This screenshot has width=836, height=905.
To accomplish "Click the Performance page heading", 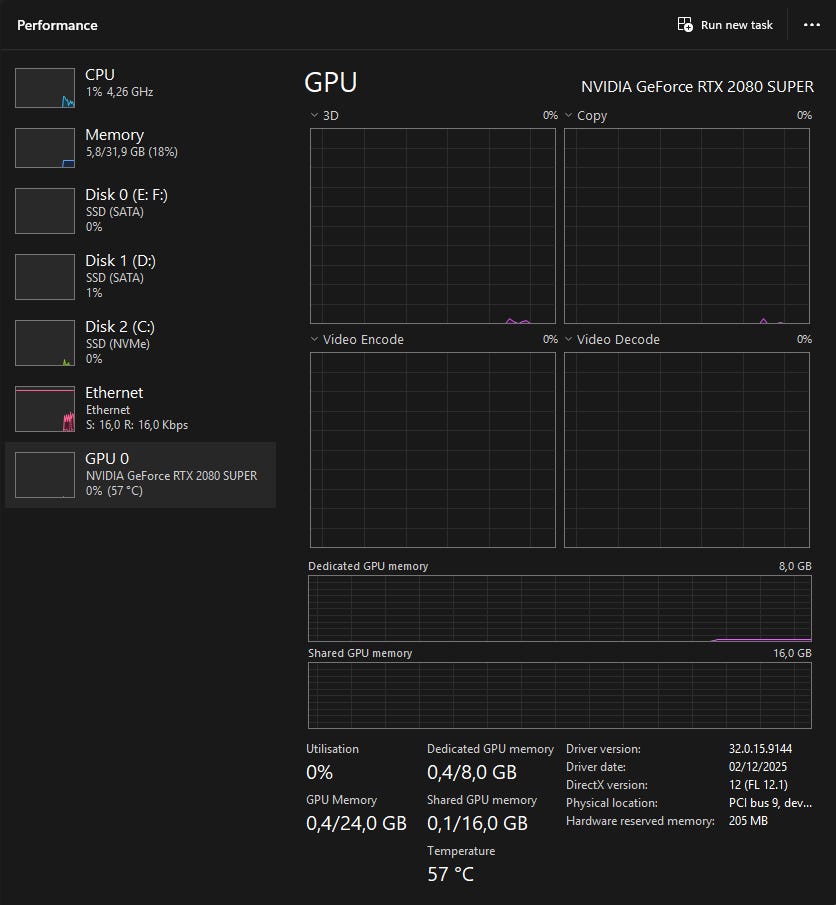I will [57, 25].
